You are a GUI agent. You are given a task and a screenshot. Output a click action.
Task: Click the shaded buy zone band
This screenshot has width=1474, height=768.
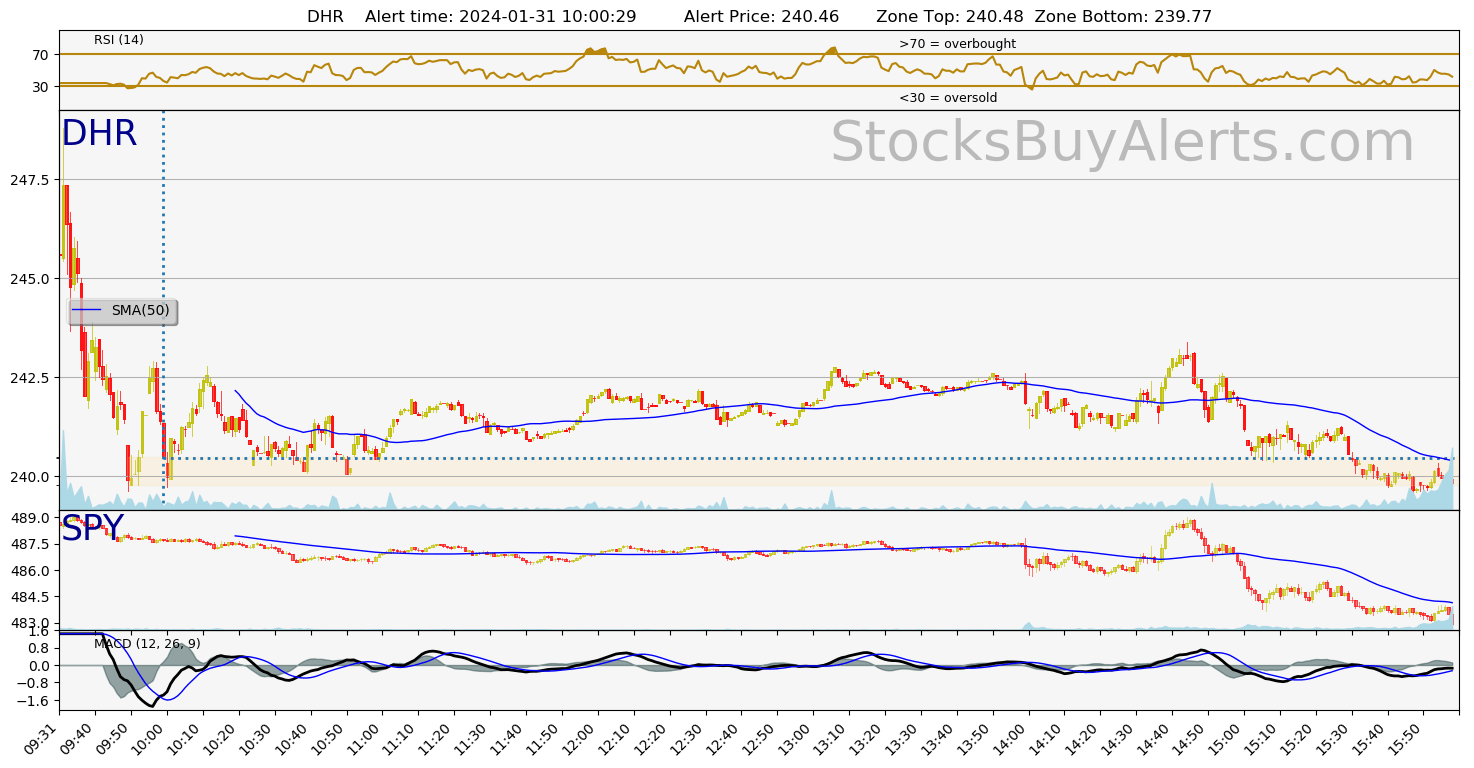(x=809, y=472)
